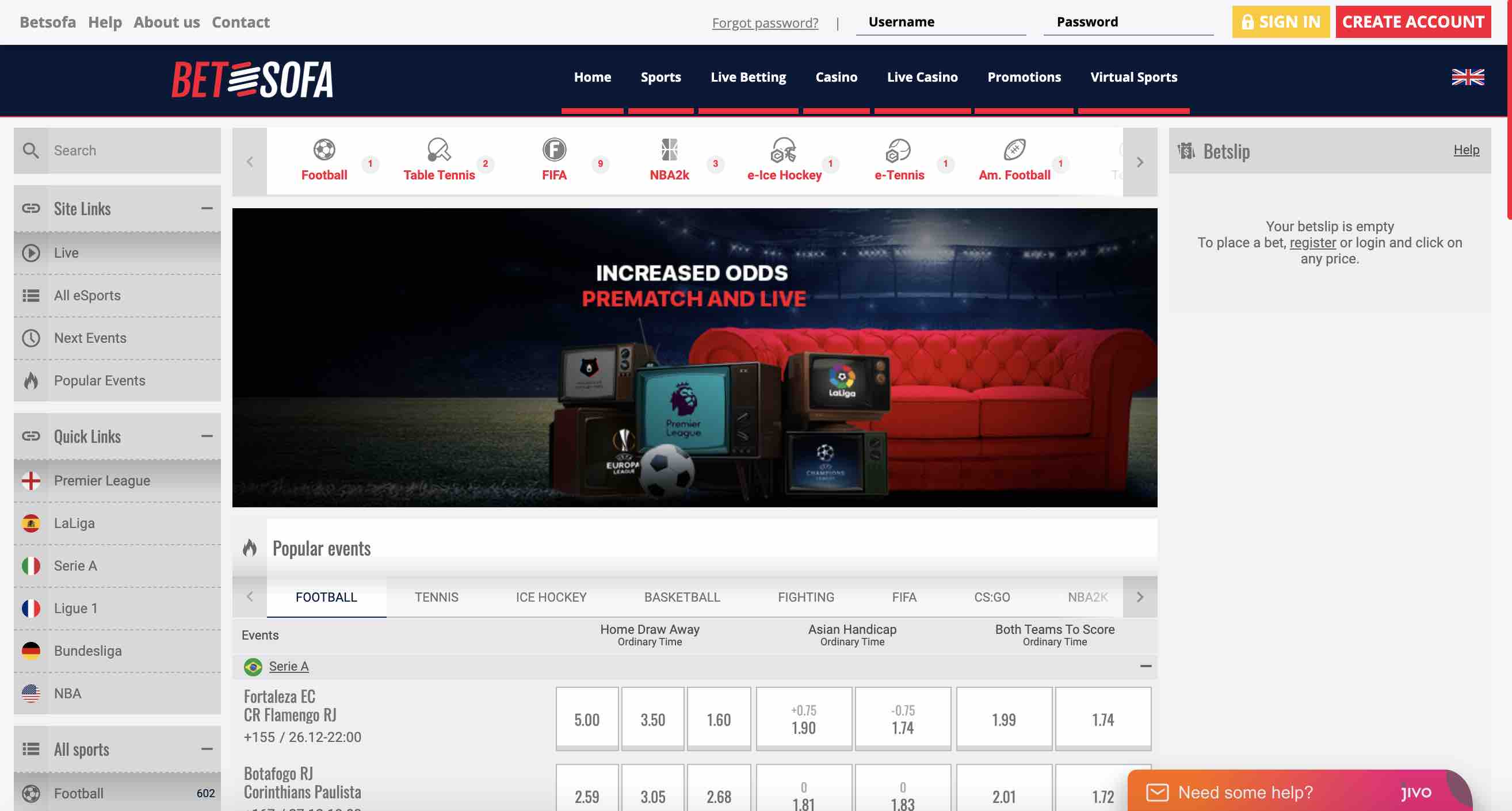
Task: Click the England flag beside Premier League
Action: [30, 481]
